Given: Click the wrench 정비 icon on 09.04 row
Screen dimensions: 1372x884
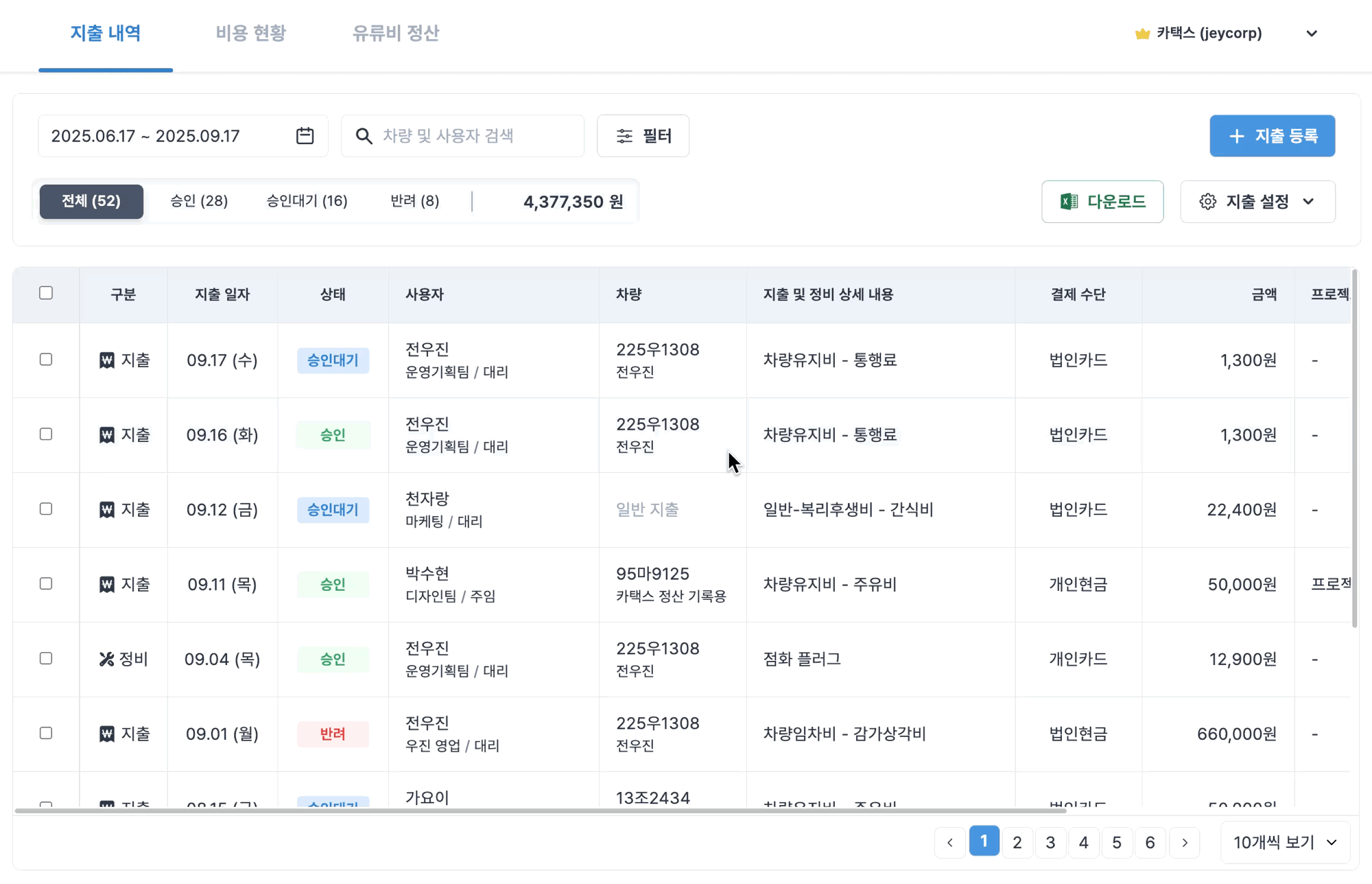Looking at the screenshot, I should tap(106, 660).
